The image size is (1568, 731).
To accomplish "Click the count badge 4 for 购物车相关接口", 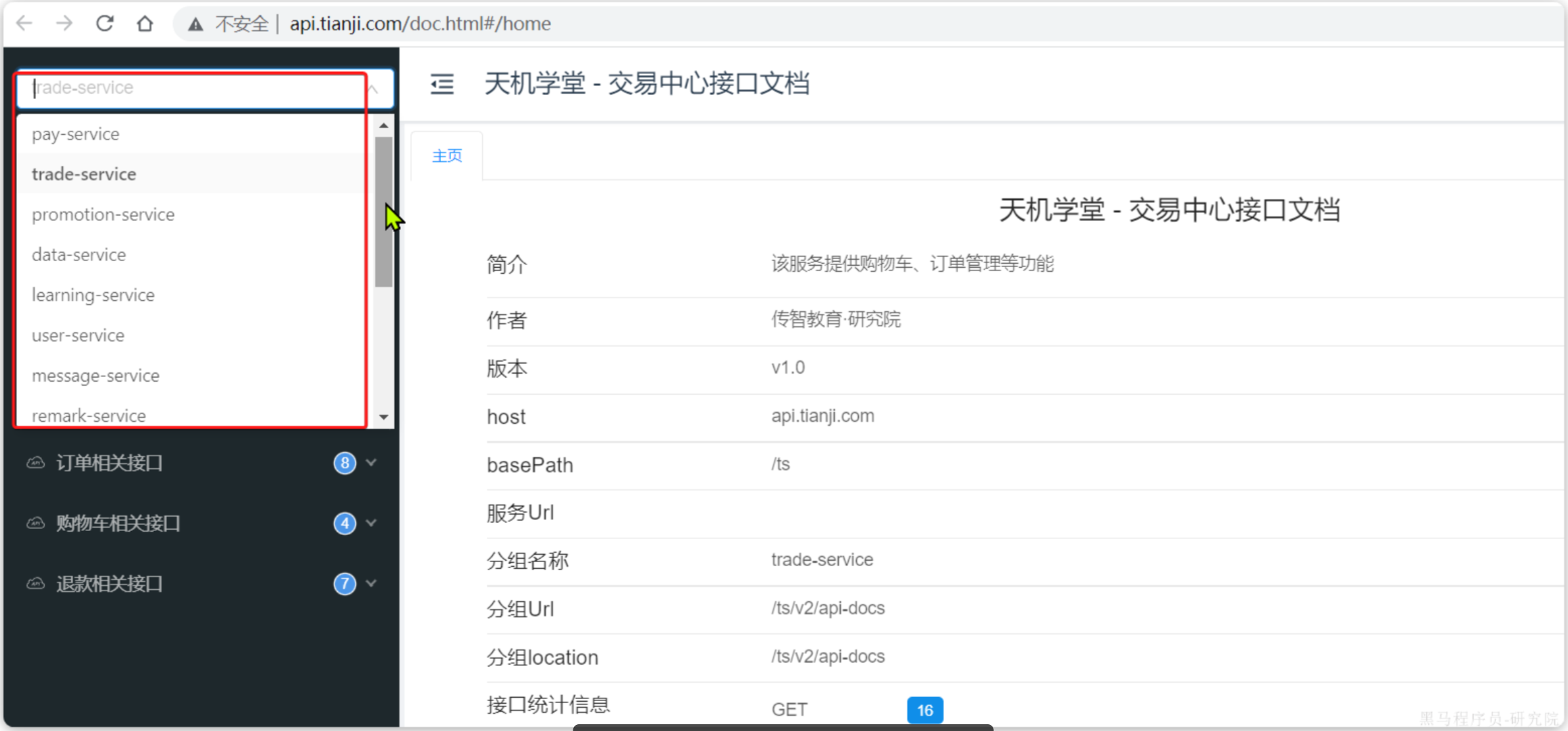I will click(345, 523).
